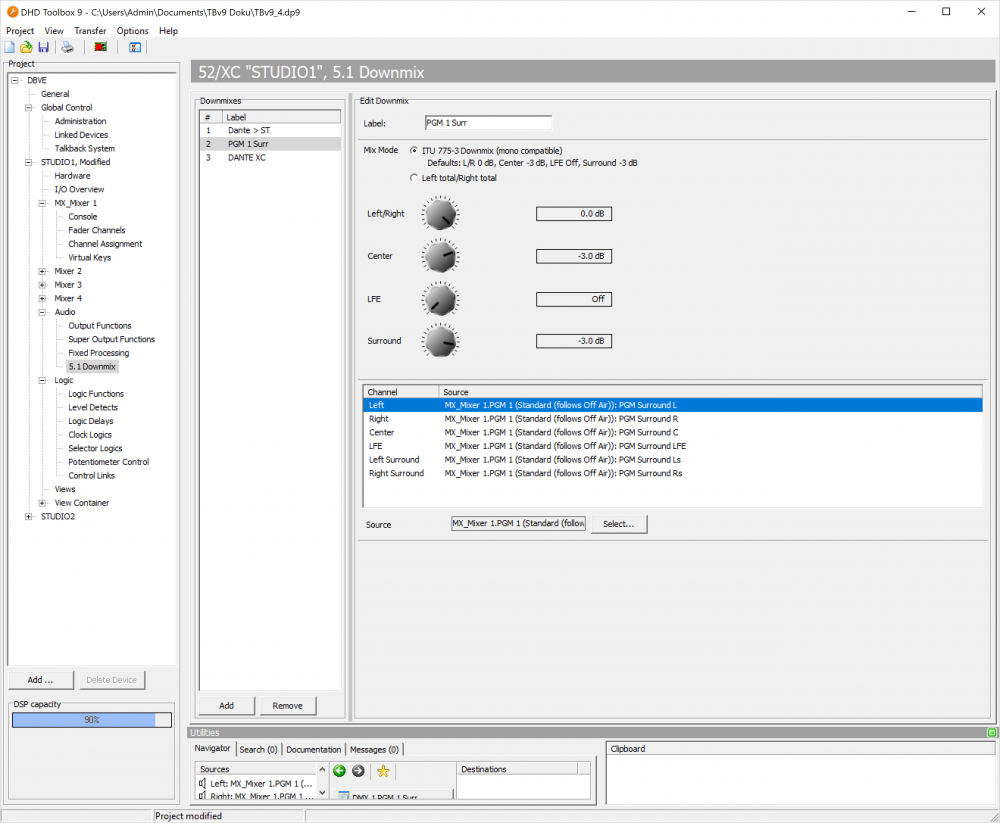Screen dimensions: 1000x823
Task: Click the Source field MX_Mixer 1.PGM 1
Action: 518,524
